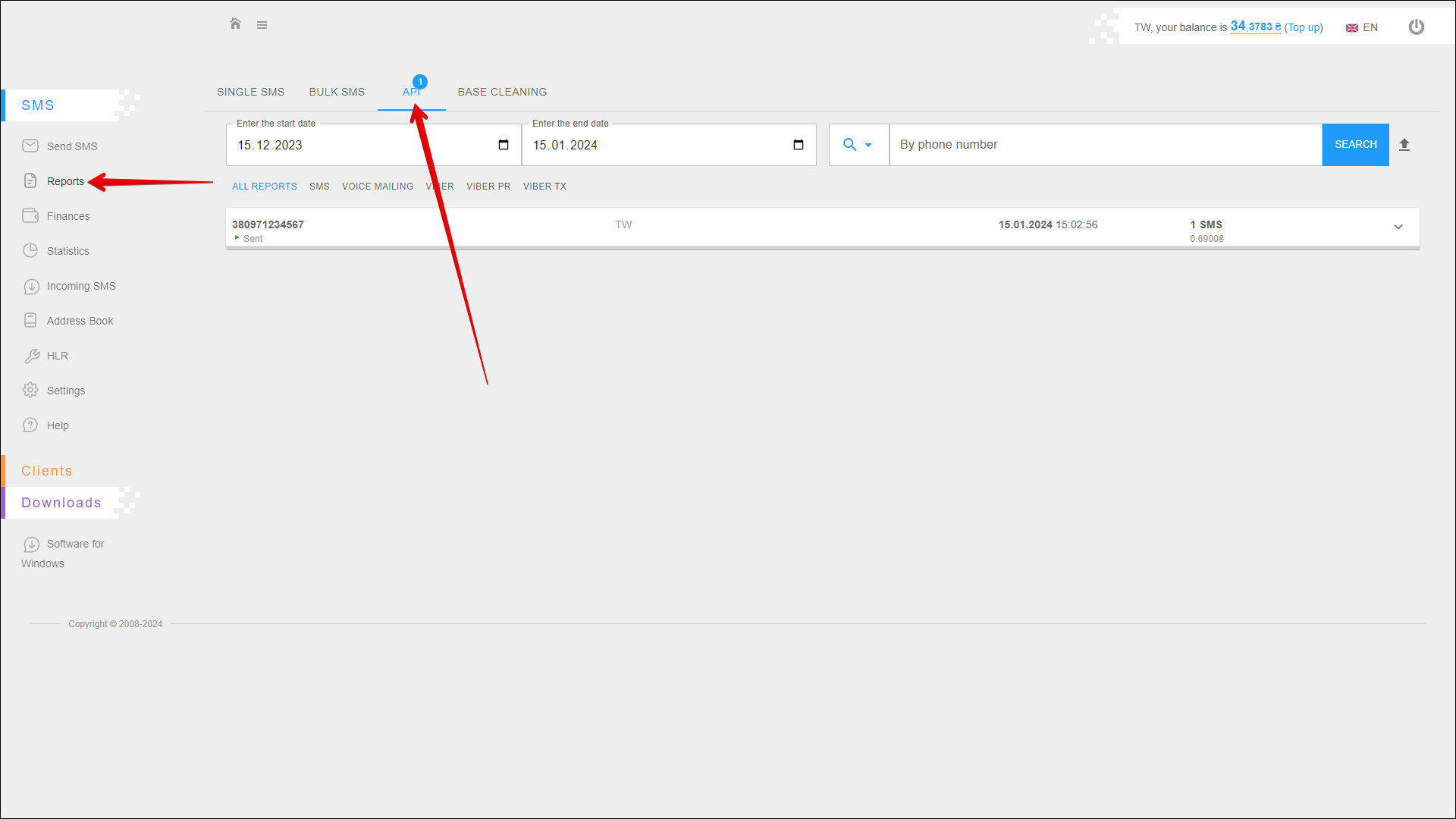Open Settings from the sidebar
The image size is (1456, 819).
pyautogui.click(x=65, y=391)
